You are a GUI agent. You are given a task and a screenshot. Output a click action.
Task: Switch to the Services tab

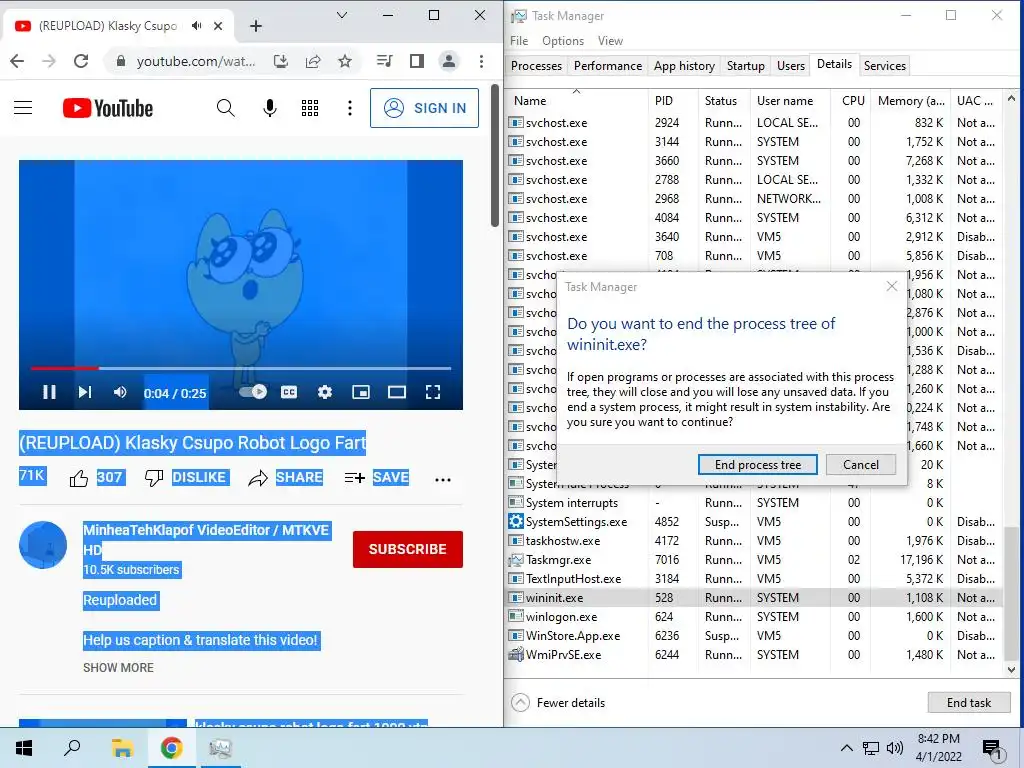tap(884, 65)
